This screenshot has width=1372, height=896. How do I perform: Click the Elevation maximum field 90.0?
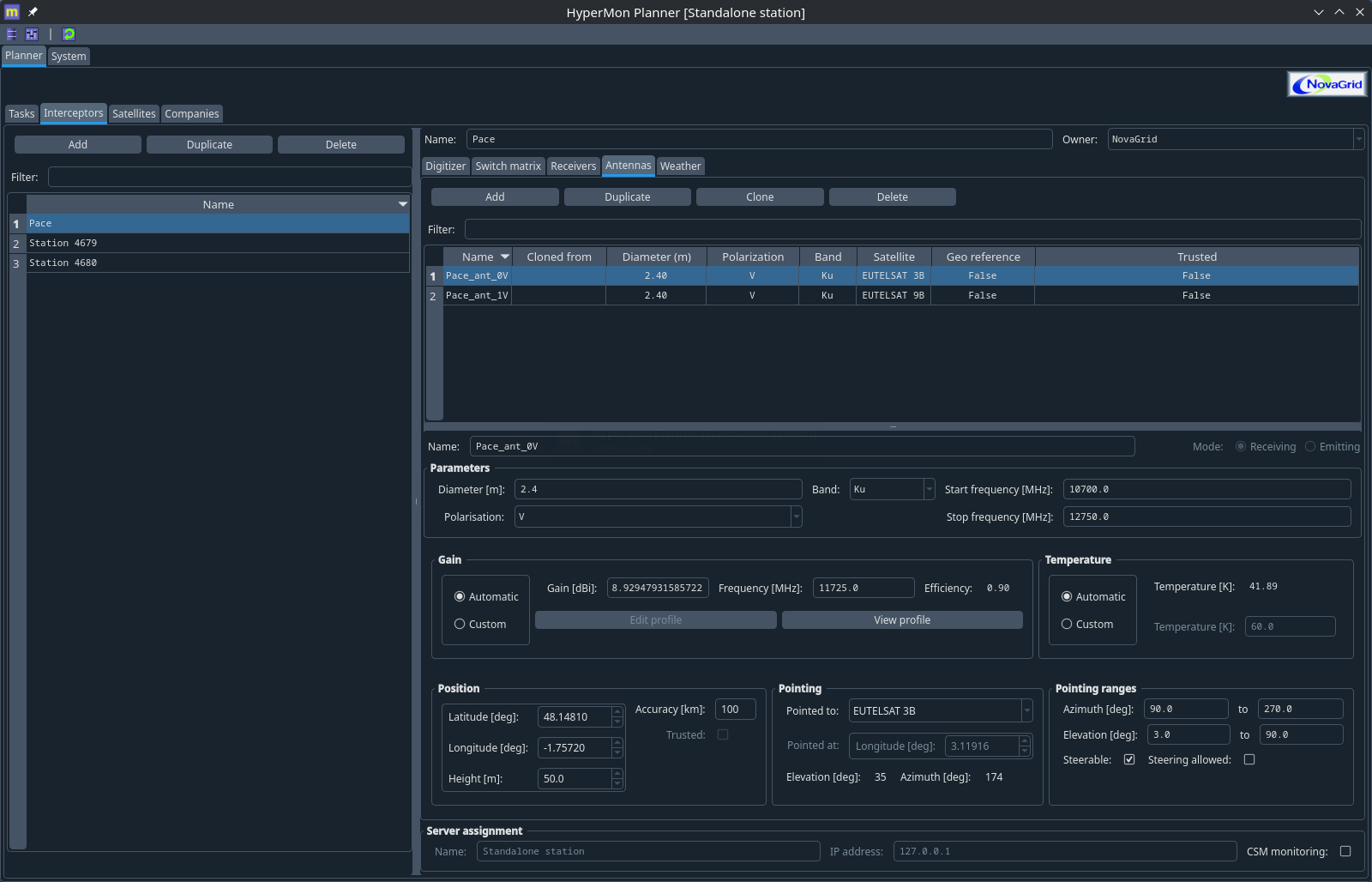pos(1300,734)
